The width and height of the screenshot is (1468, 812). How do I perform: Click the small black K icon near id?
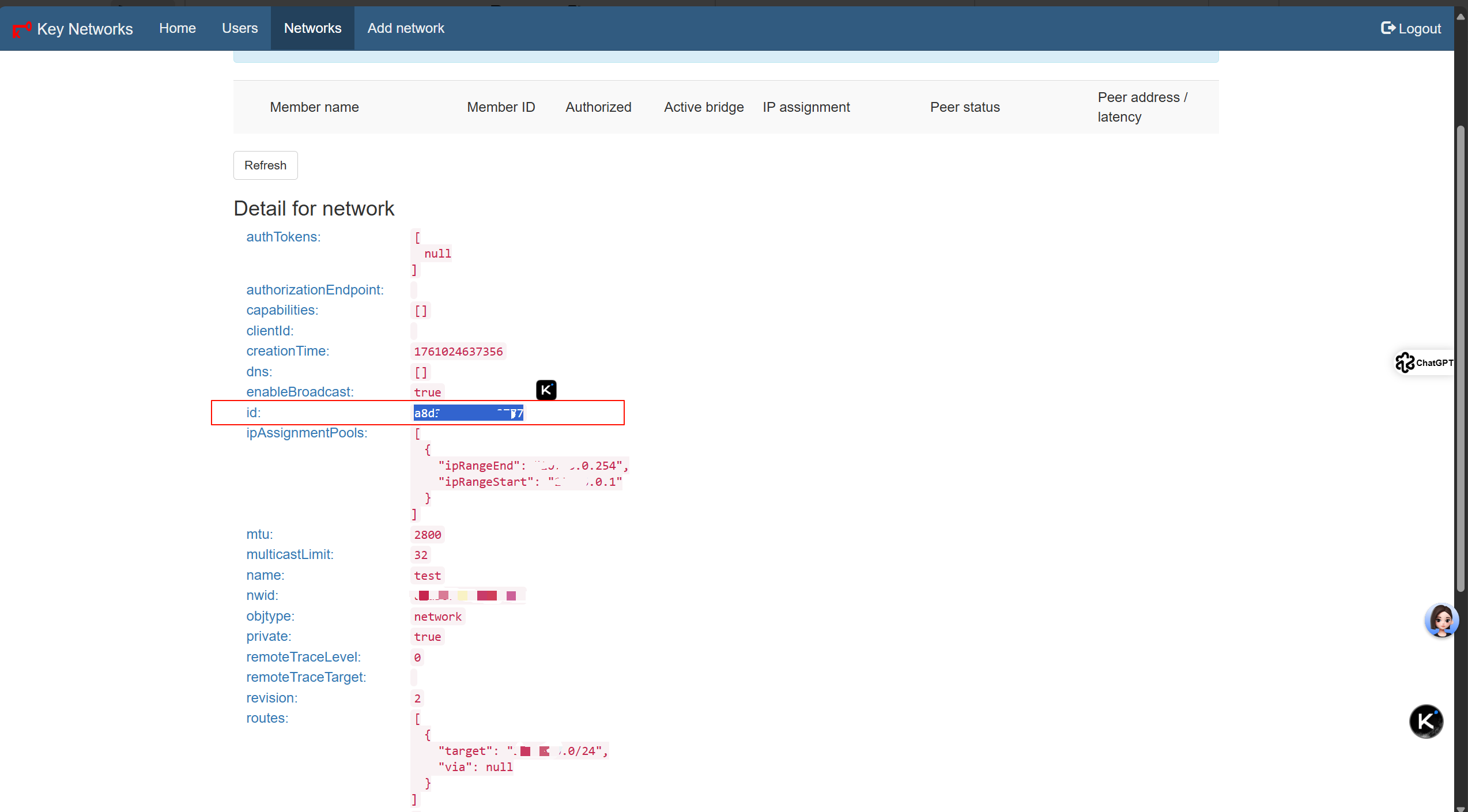546,390
